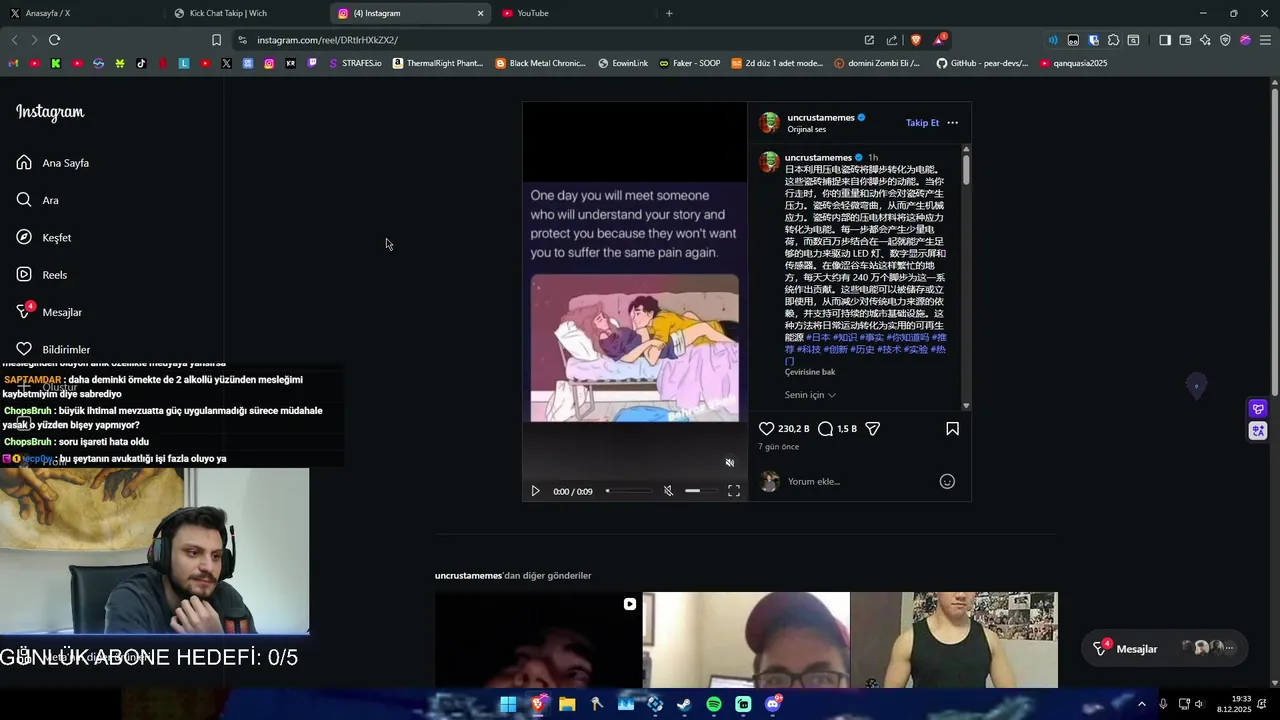Open the thumbnail of man in black tank top
The image size is (1280, 720).
[x=954, y=640]
